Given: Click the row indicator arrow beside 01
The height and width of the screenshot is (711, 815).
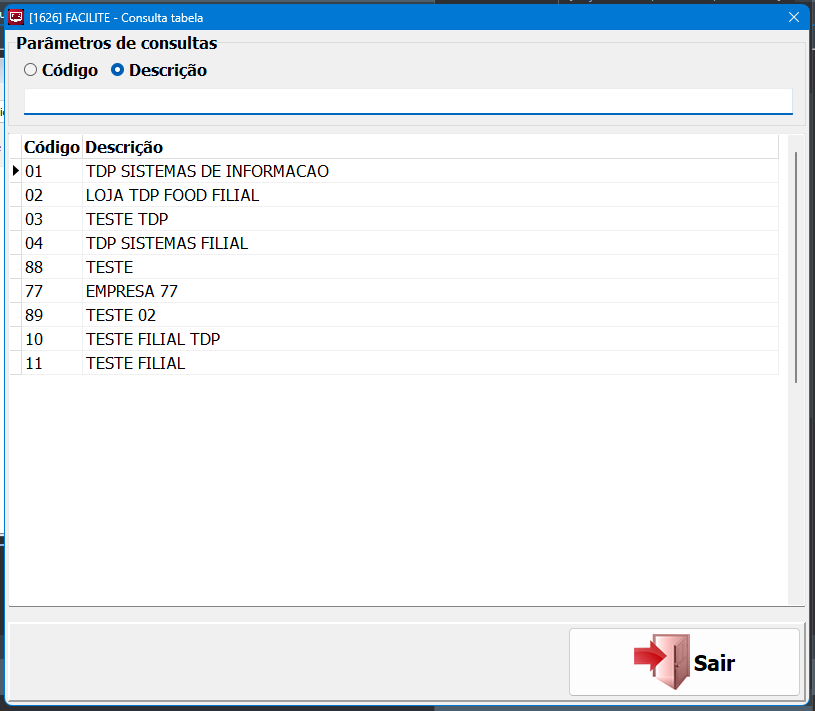Looking at the screenshot, I should click(x=16, y=170).
